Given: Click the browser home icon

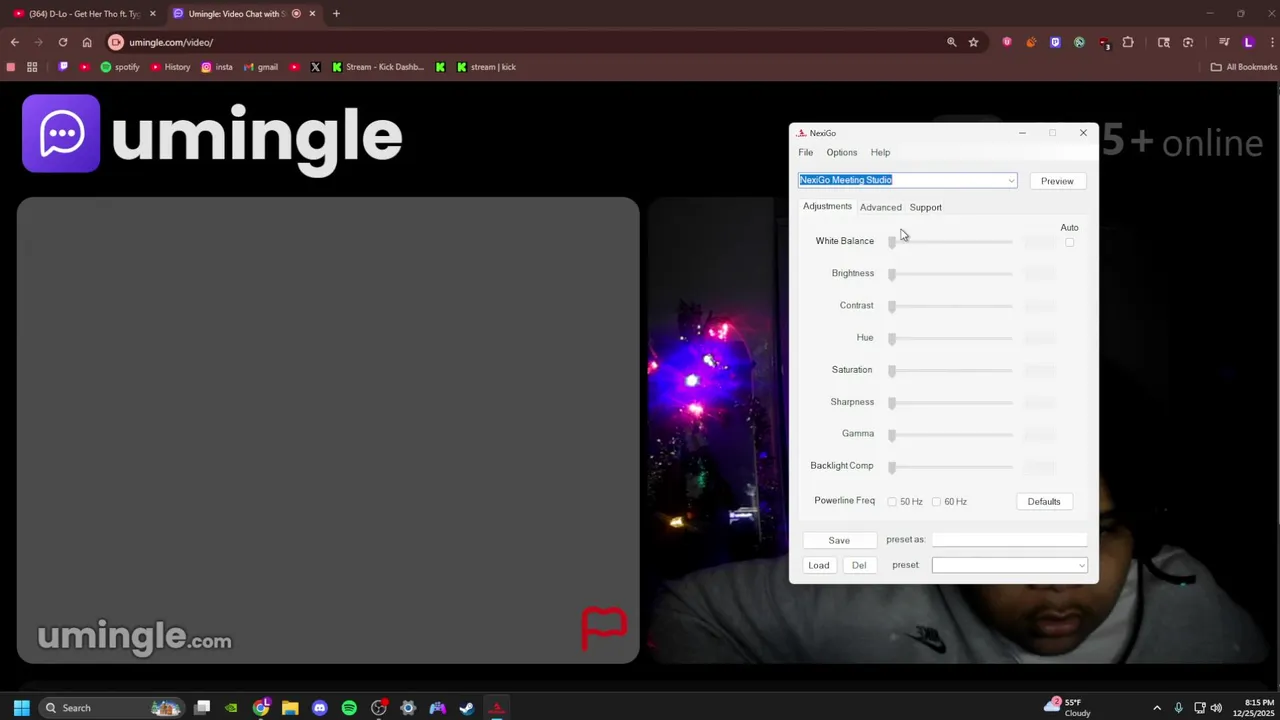Looking at the screenshot, I should pyautogui.click(x=87, y=42).
